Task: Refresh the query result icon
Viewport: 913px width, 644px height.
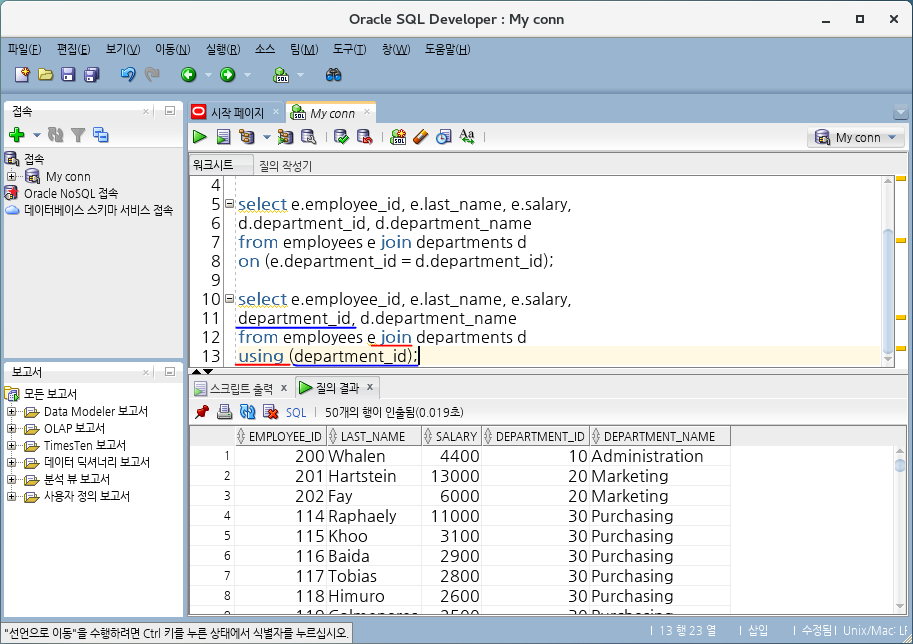Action: [x=247, y=412]
